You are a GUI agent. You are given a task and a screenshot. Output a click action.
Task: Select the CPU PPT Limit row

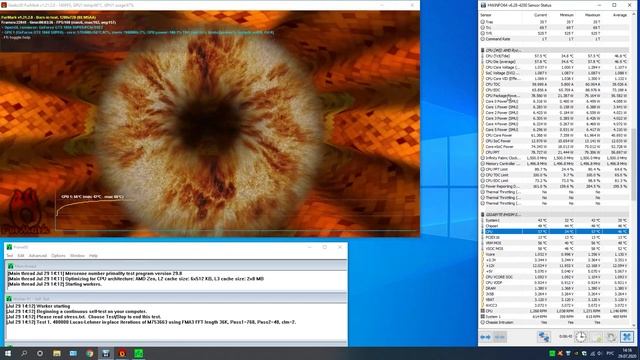pyautogui.click(x=555, y=169)
